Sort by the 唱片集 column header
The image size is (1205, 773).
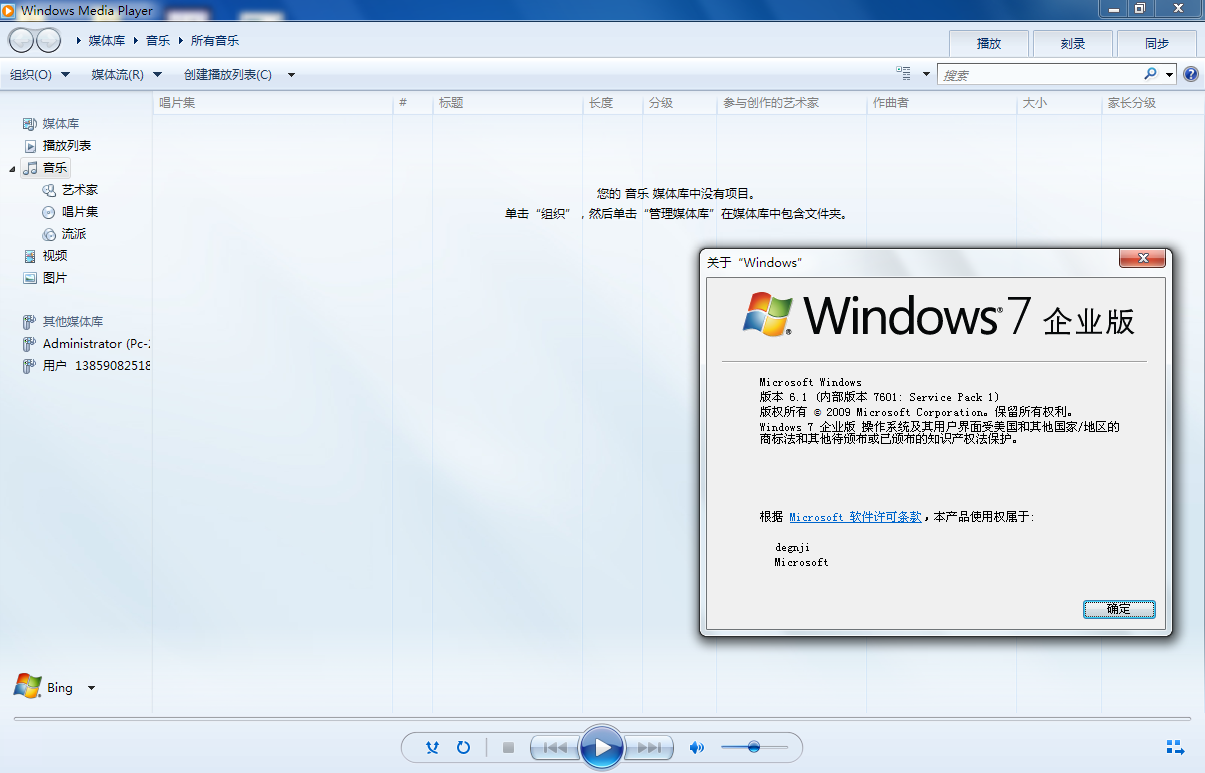point(273,103)
